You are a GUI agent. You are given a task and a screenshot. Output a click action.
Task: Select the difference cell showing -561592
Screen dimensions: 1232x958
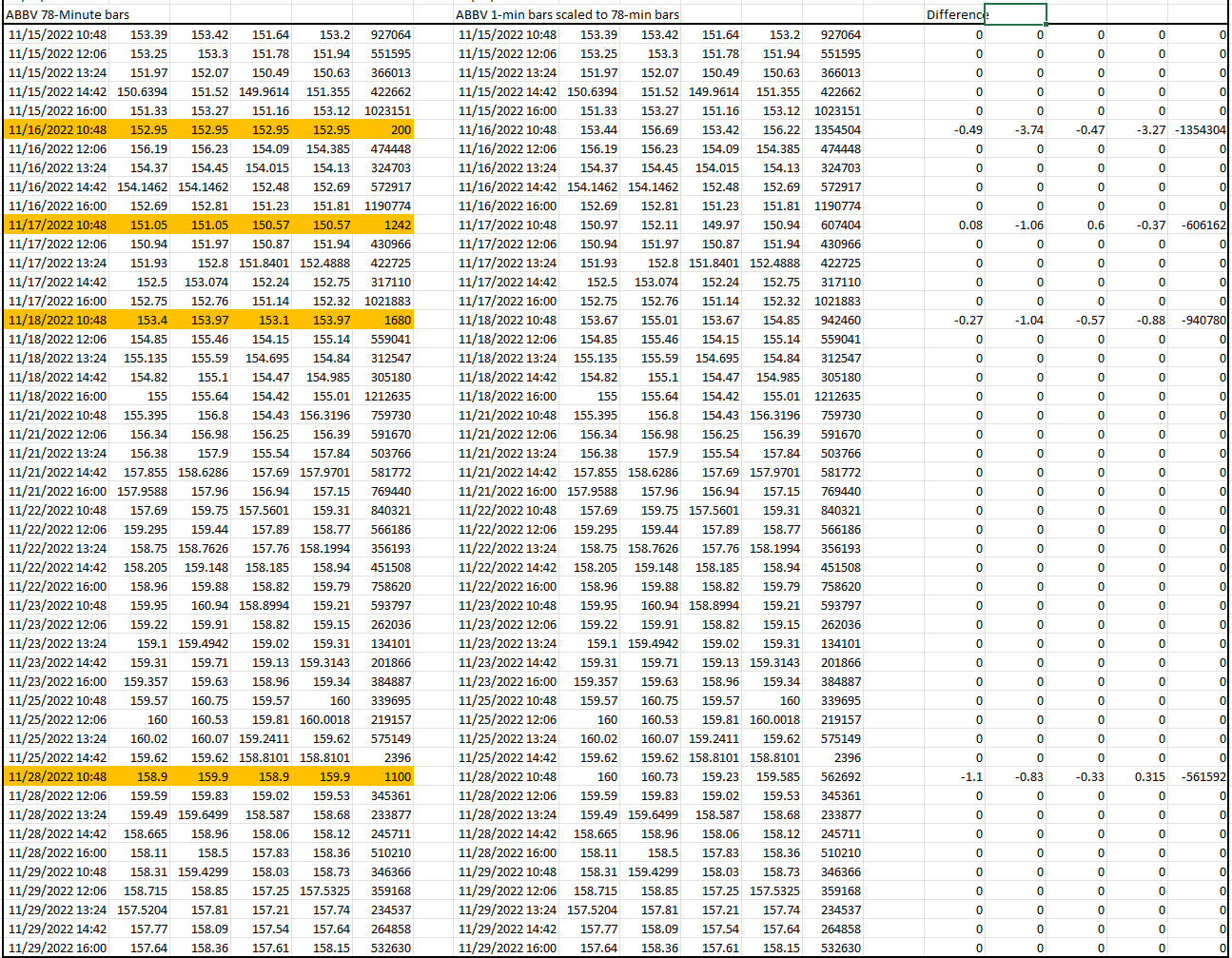click(x=1202, y=776)
